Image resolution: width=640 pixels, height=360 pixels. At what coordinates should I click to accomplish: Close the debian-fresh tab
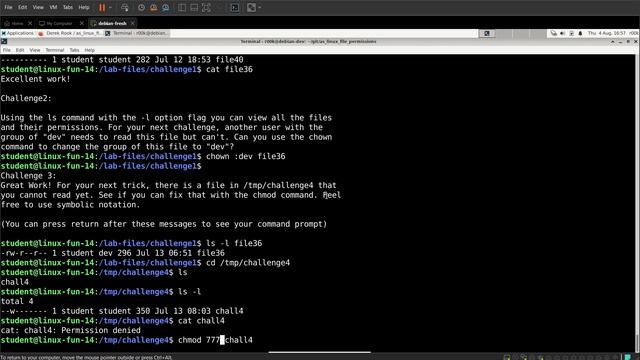click(132, 23)
